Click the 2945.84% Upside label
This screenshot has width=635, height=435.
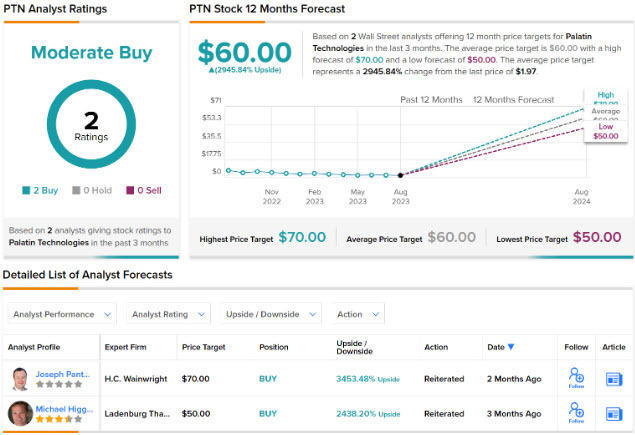tap(245, 70)
